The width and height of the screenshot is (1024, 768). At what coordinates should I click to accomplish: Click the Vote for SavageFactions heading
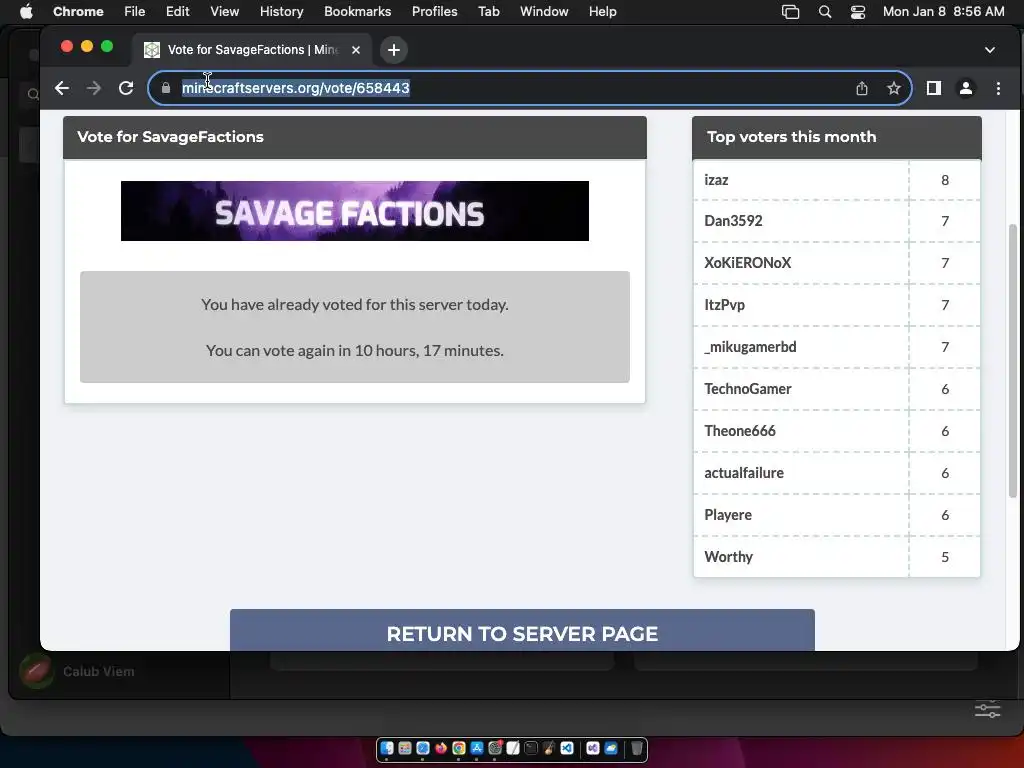coord(170,136)
